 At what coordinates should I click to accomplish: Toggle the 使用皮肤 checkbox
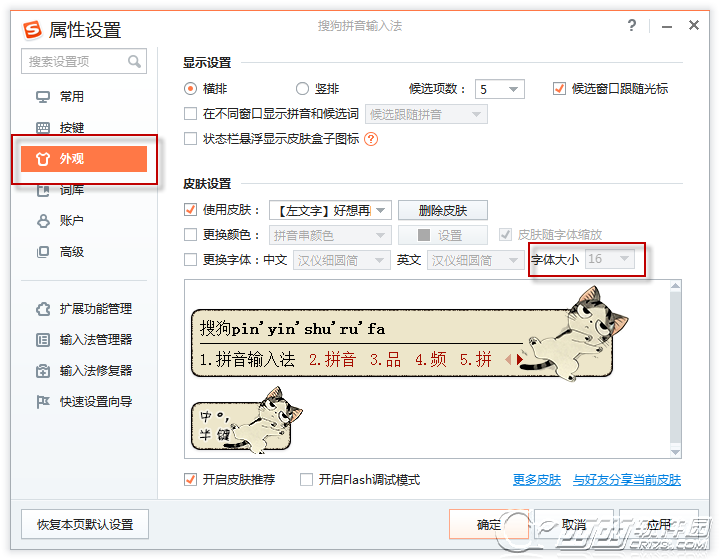click(190, 210)
